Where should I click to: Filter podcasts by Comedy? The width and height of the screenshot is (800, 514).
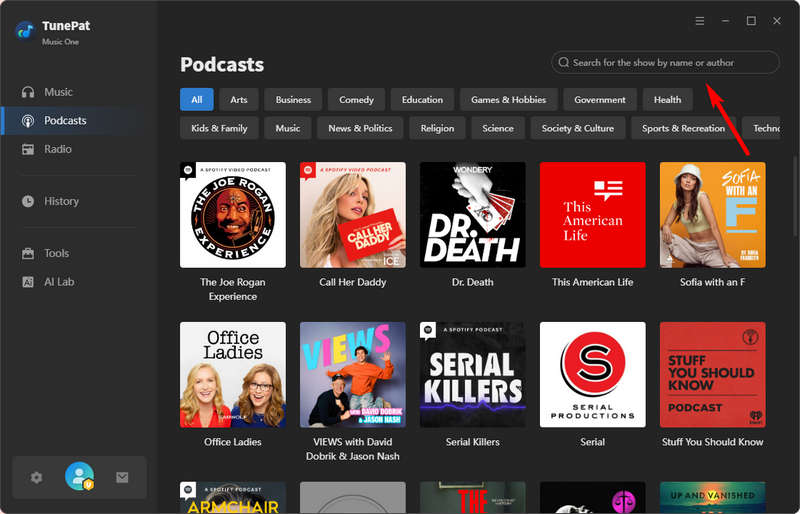click(356, 100)
